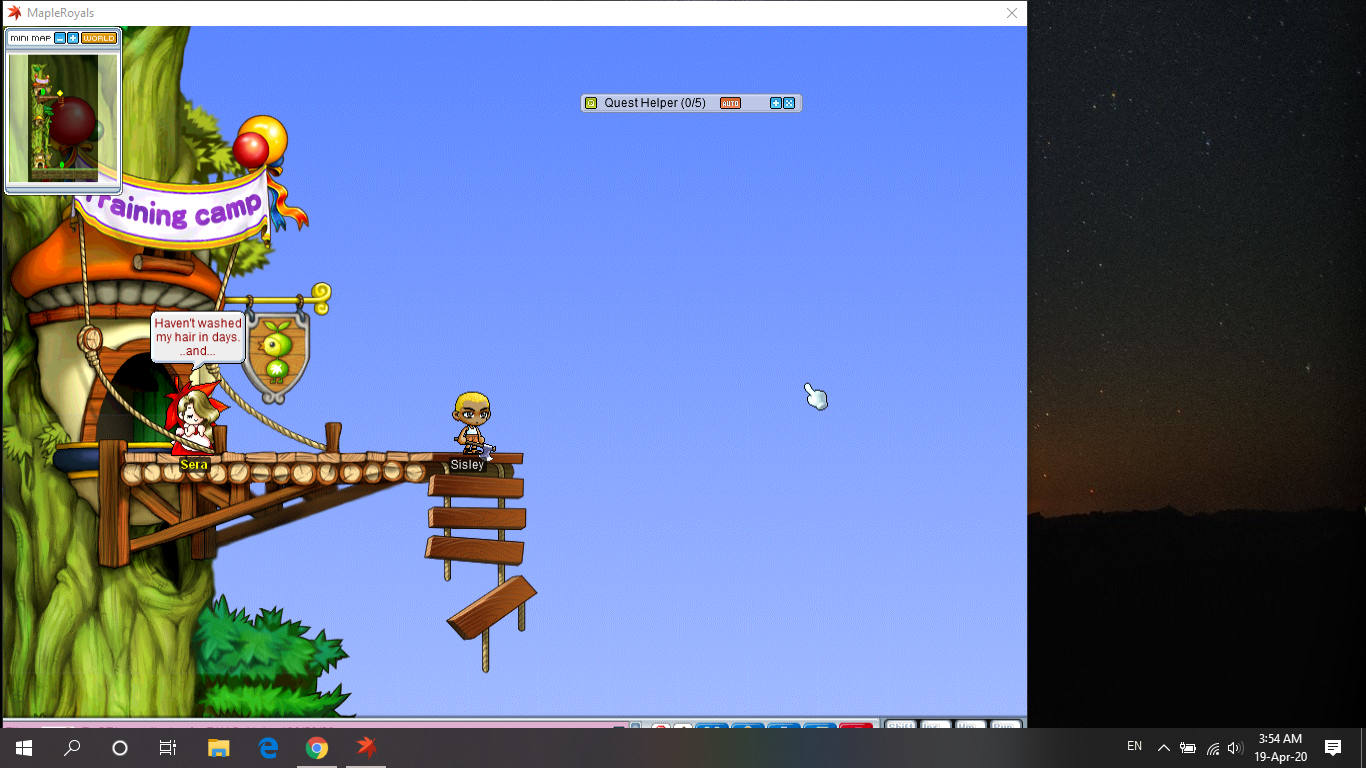This screenshot has width=1366, height=768.
Task: Click the character named Sisley
Action: [471, 420]
